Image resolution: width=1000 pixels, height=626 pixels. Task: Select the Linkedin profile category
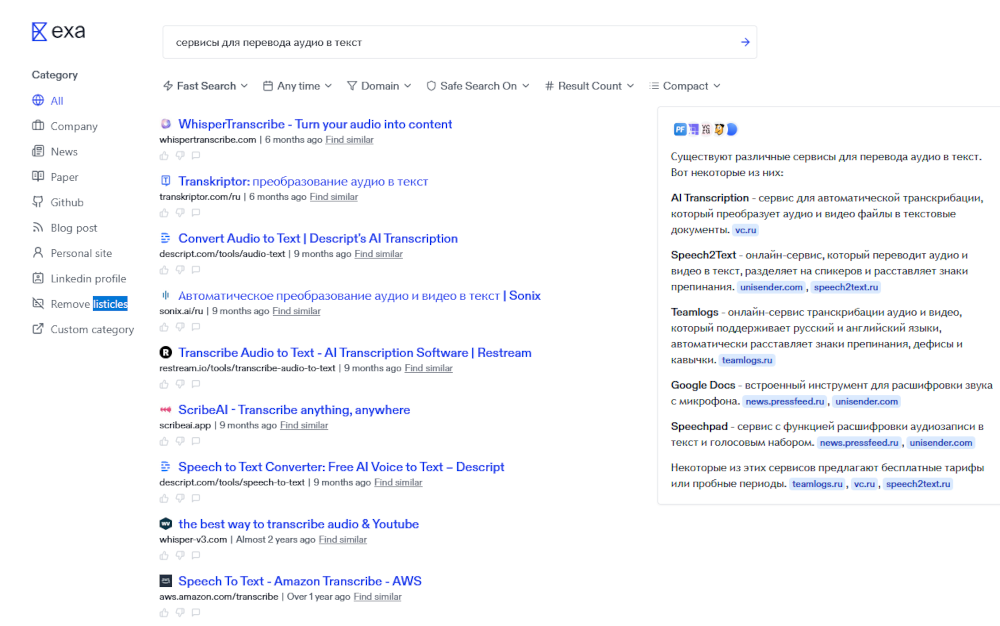tap(79, 279)
